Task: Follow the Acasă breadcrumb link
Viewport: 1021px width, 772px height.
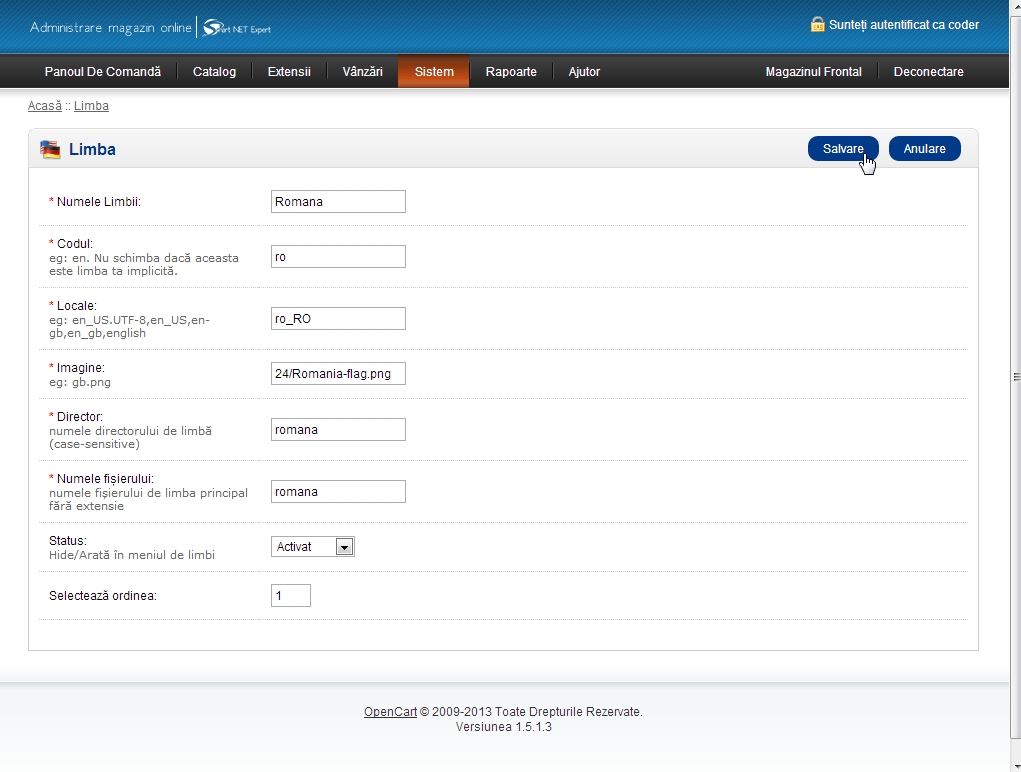Action: pyautogui.click(x=44, y=106)
